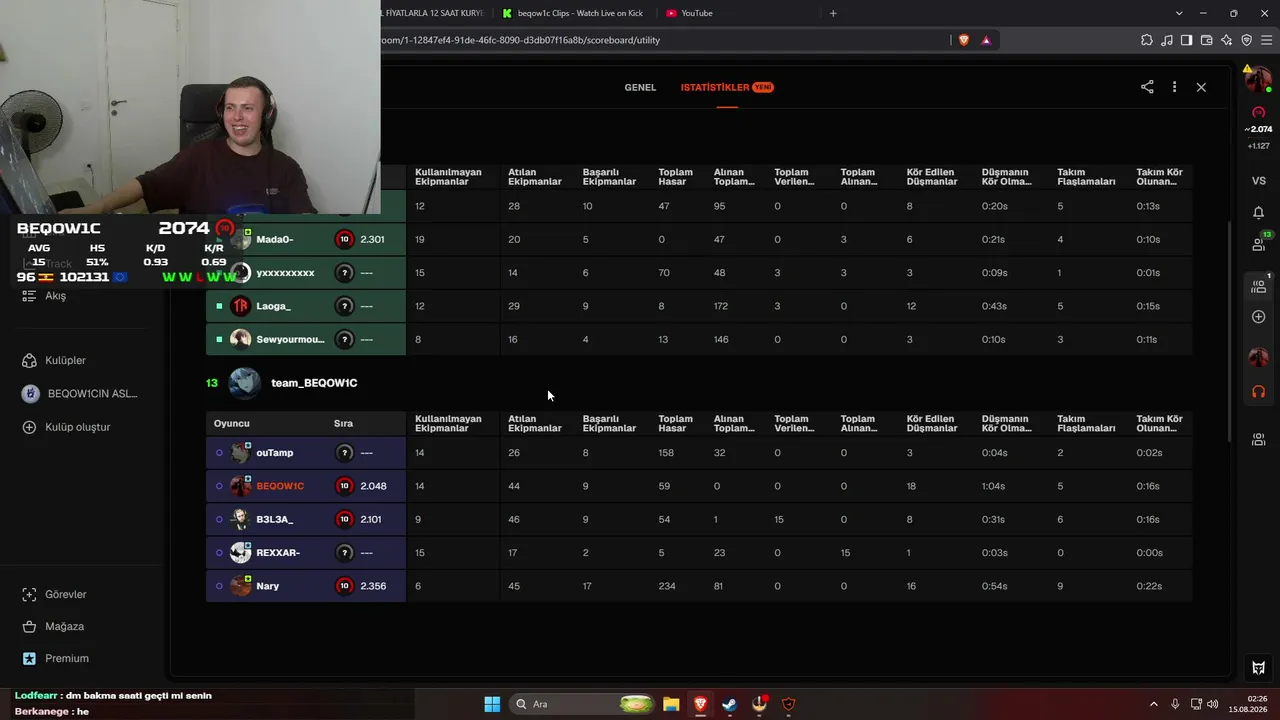Open ouTamp player profile
The image size is (1280, 720).
tap(274, 452)
